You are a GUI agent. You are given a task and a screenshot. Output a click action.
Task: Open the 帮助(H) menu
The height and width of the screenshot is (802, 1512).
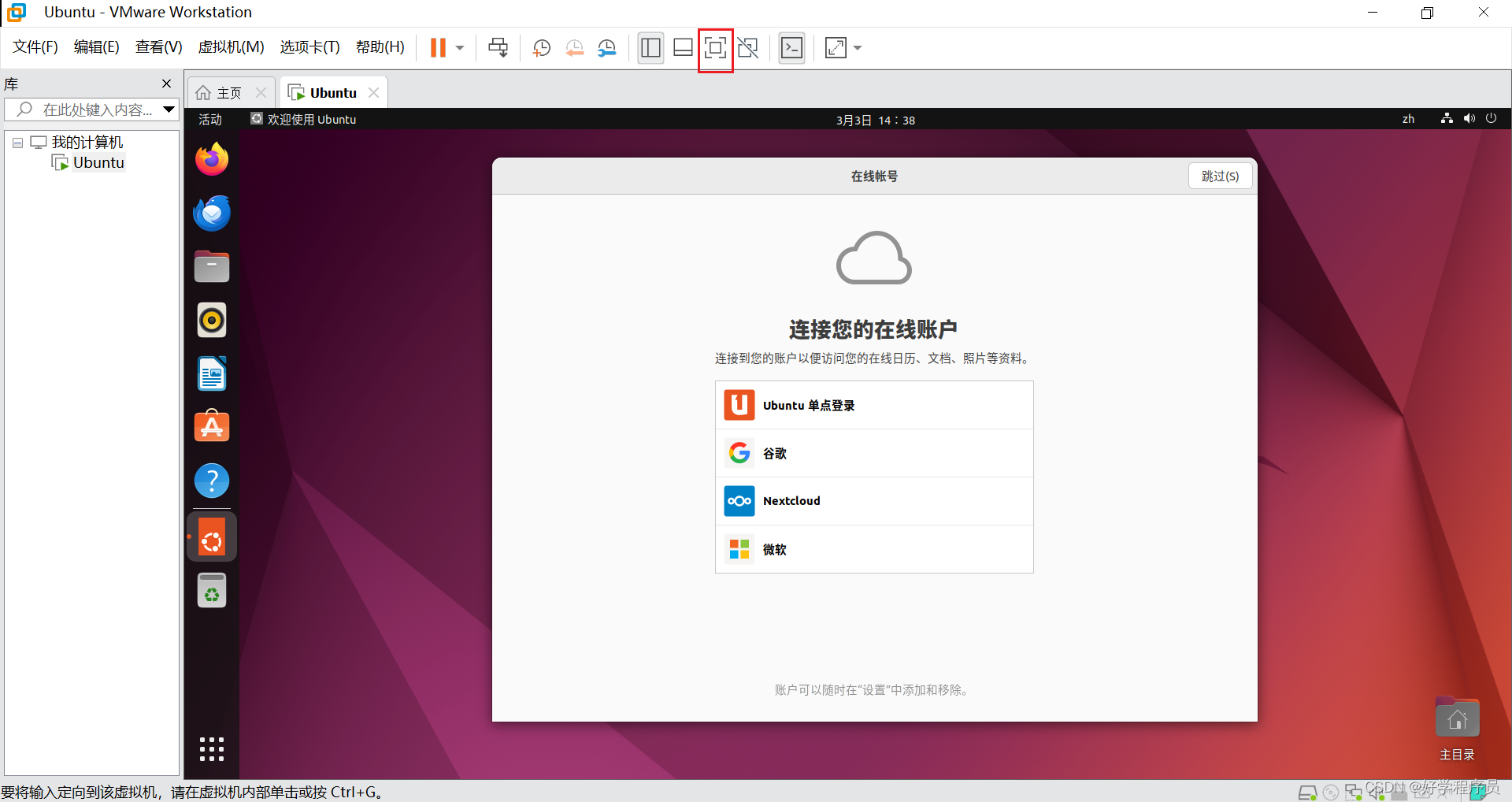point(380,47)
